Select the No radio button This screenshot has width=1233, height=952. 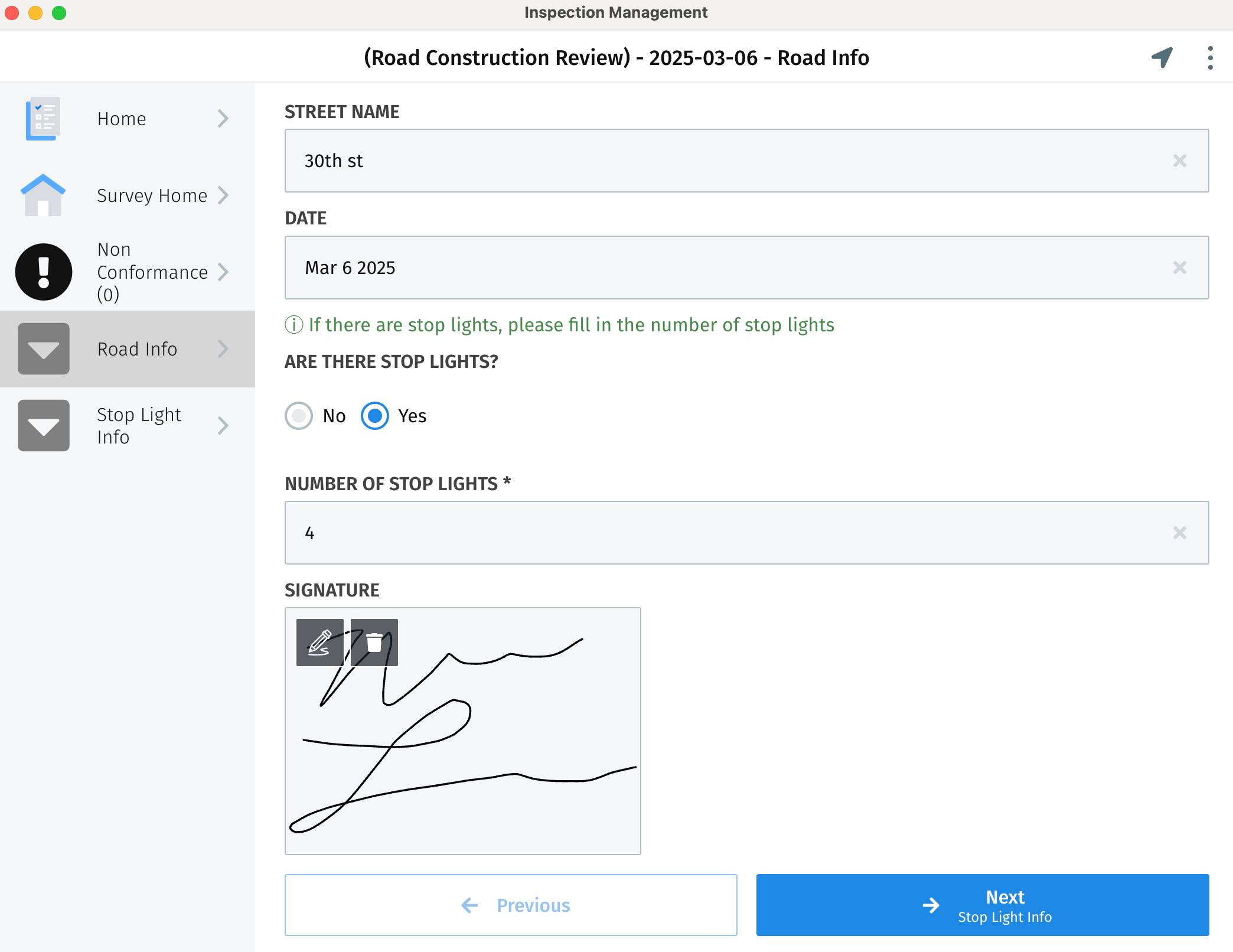click(299, 416)
